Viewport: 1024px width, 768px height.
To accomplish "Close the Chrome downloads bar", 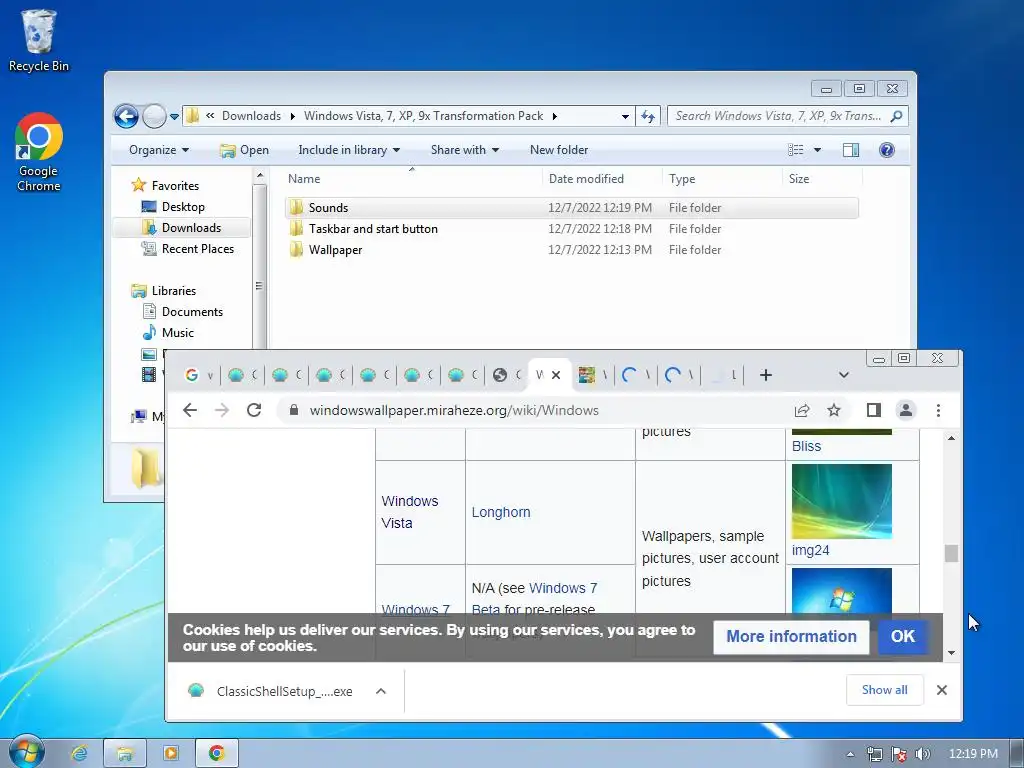I will click(942, 690).
